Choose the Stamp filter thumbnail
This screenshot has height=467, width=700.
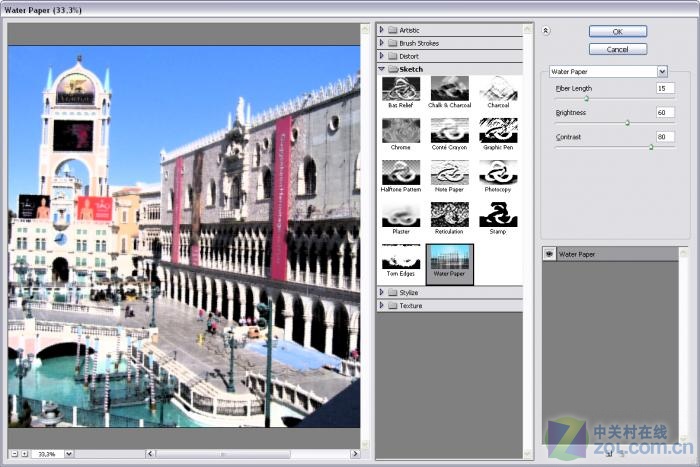[x=498, y=215]
